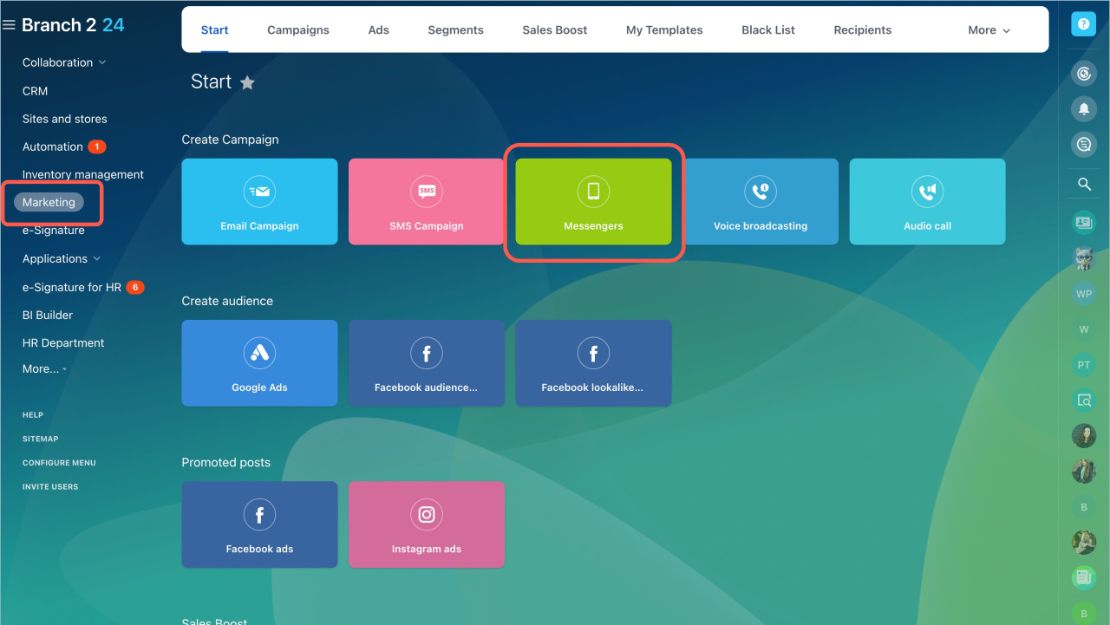
Task: Expand the Applications section
Action: (x=61, y=258)
